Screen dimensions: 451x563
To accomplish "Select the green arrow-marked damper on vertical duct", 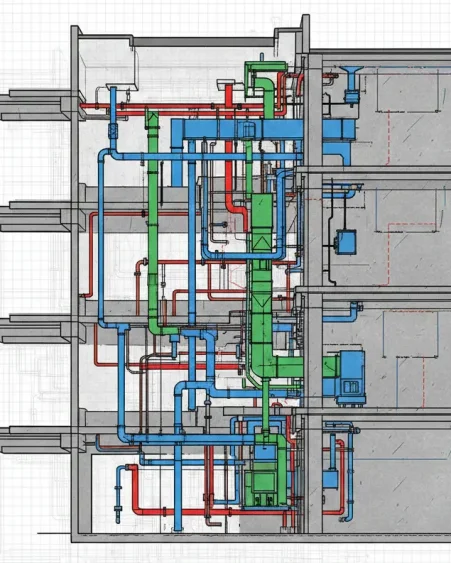I will click(x=262, y=243).
